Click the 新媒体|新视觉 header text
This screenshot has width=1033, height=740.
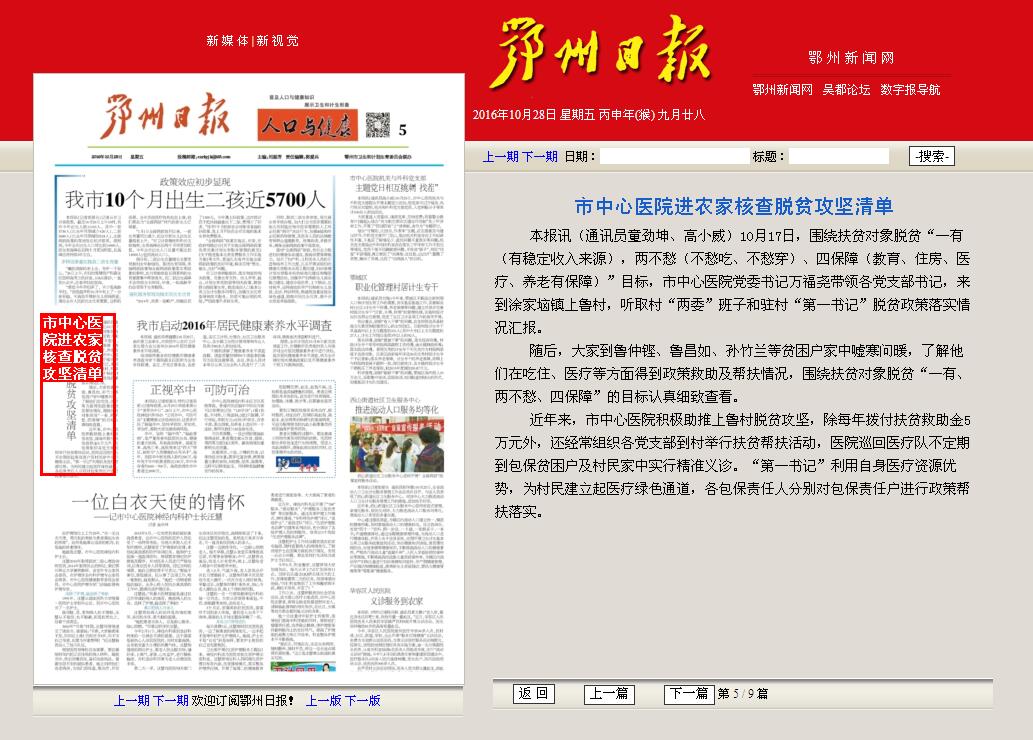tap(252, 41)
